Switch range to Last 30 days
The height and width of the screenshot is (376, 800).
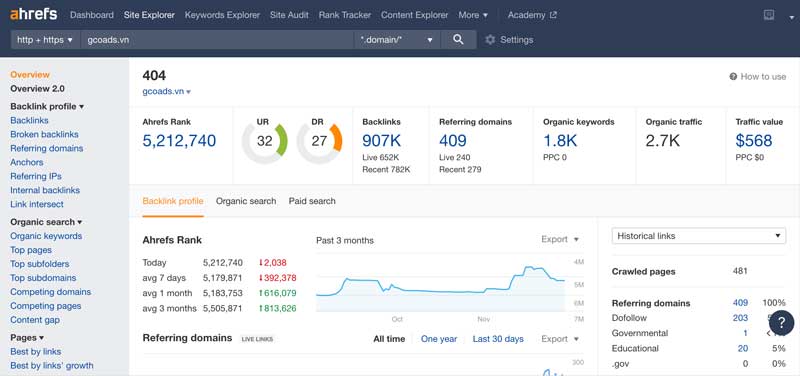tap(498, 339)
